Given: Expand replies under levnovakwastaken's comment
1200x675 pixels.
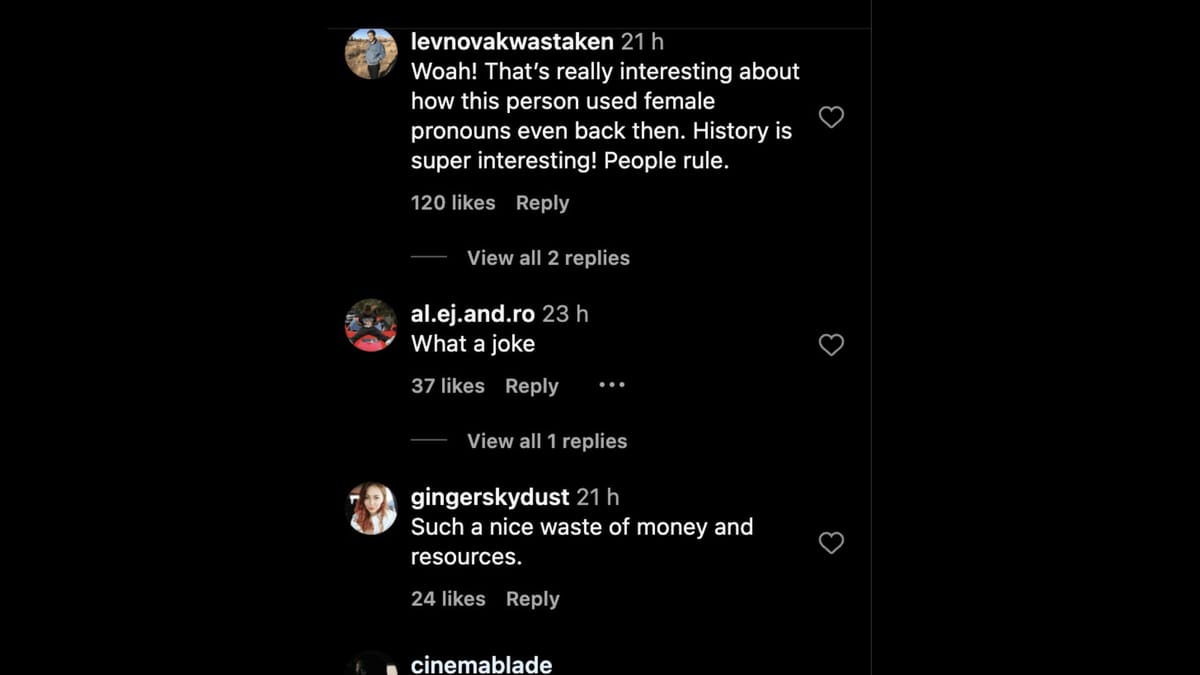Looking at the screenshot, I should 547,257.
